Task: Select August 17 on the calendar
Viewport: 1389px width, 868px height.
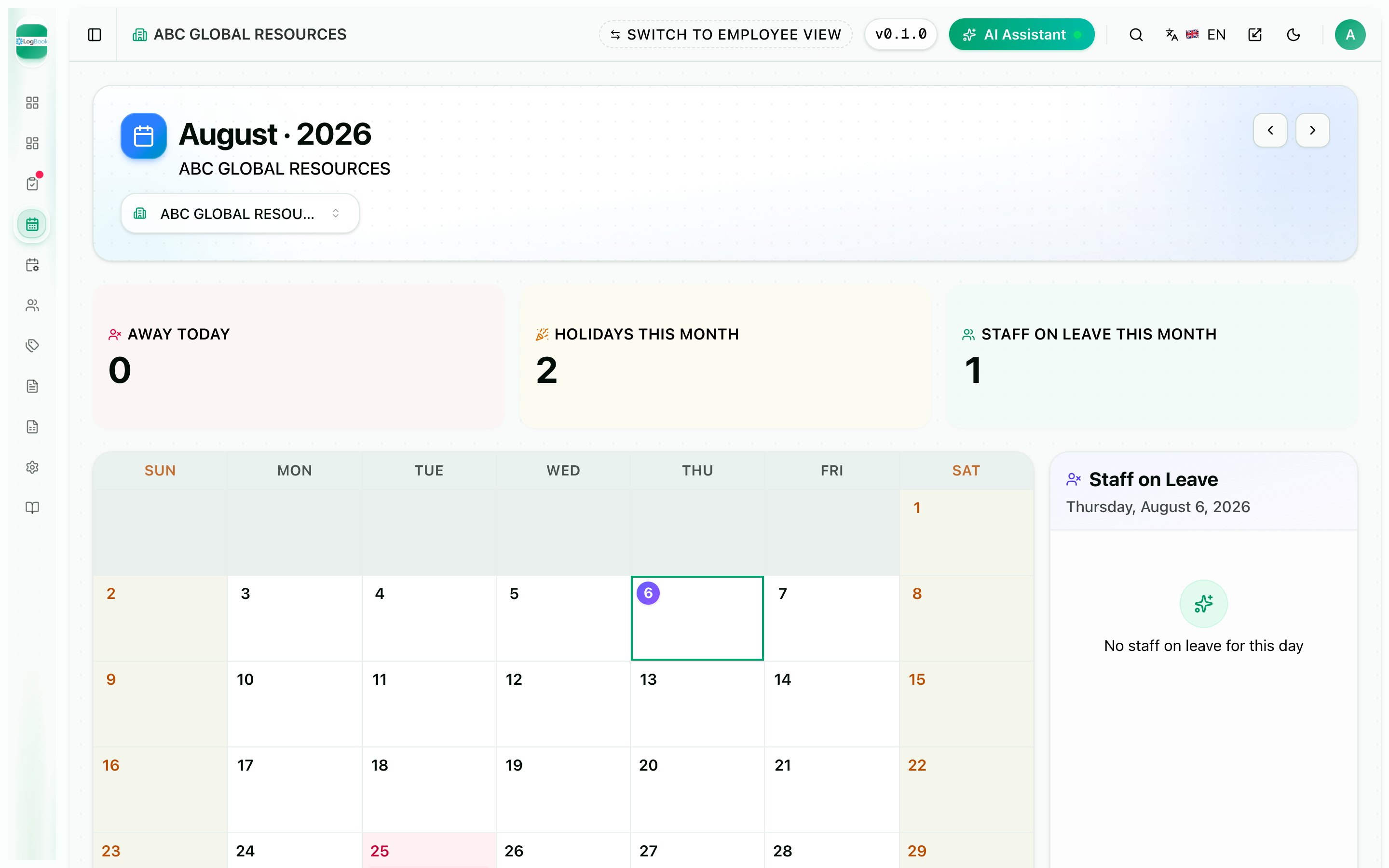Action: pos(295,790)
